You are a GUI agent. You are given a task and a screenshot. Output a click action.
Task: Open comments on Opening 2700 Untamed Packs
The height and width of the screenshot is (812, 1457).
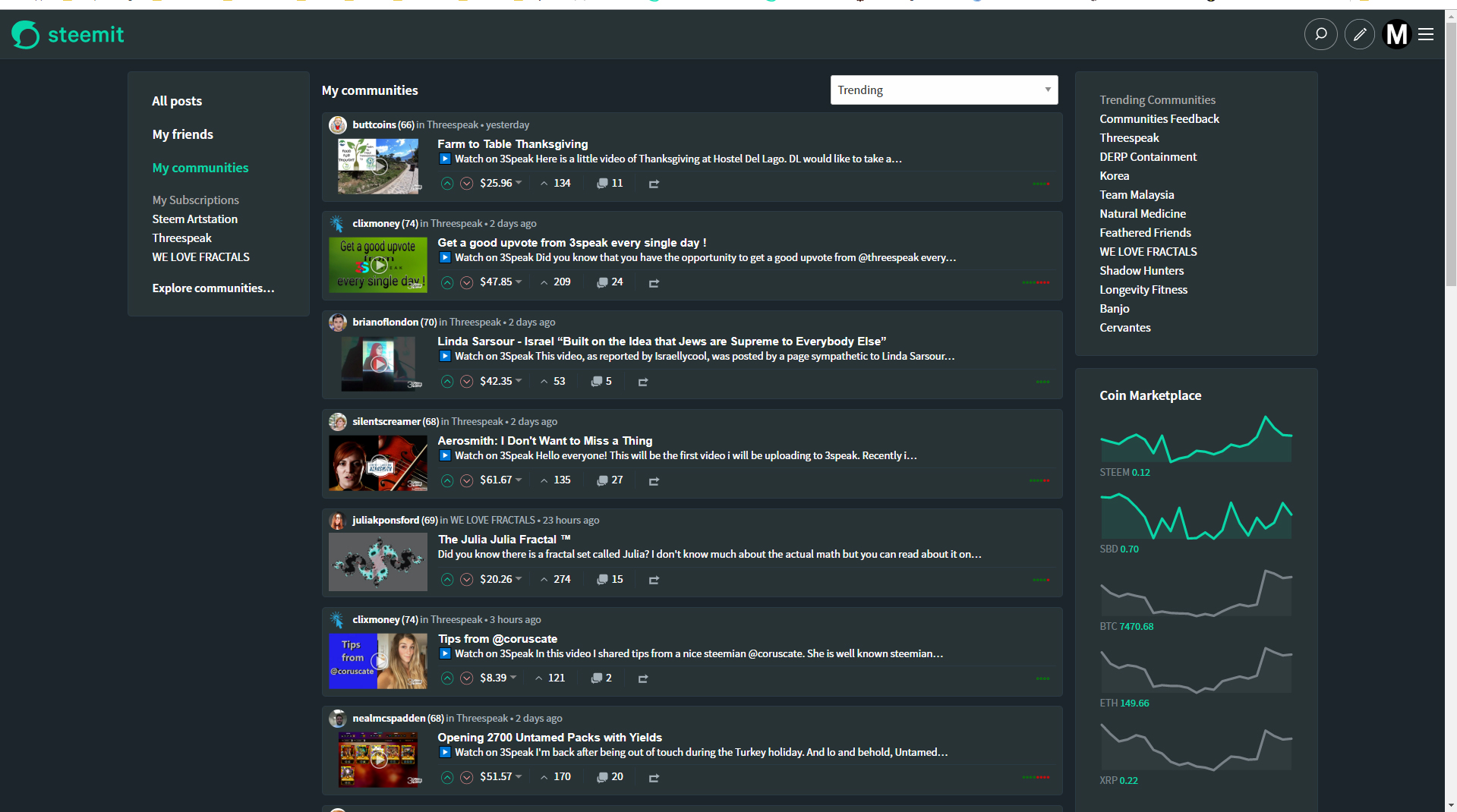click(x=610, y=776)
